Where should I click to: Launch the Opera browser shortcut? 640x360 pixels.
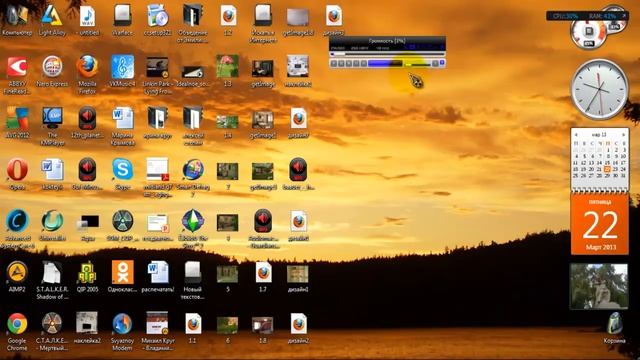(17, 174)
